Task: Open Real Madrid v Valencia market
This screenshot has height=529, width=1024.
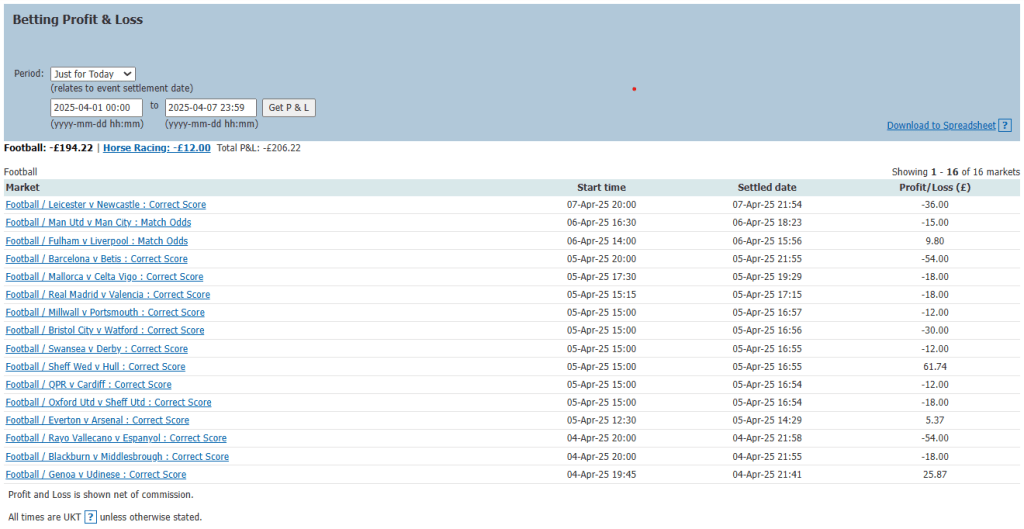Action: [x=107, y=295]
